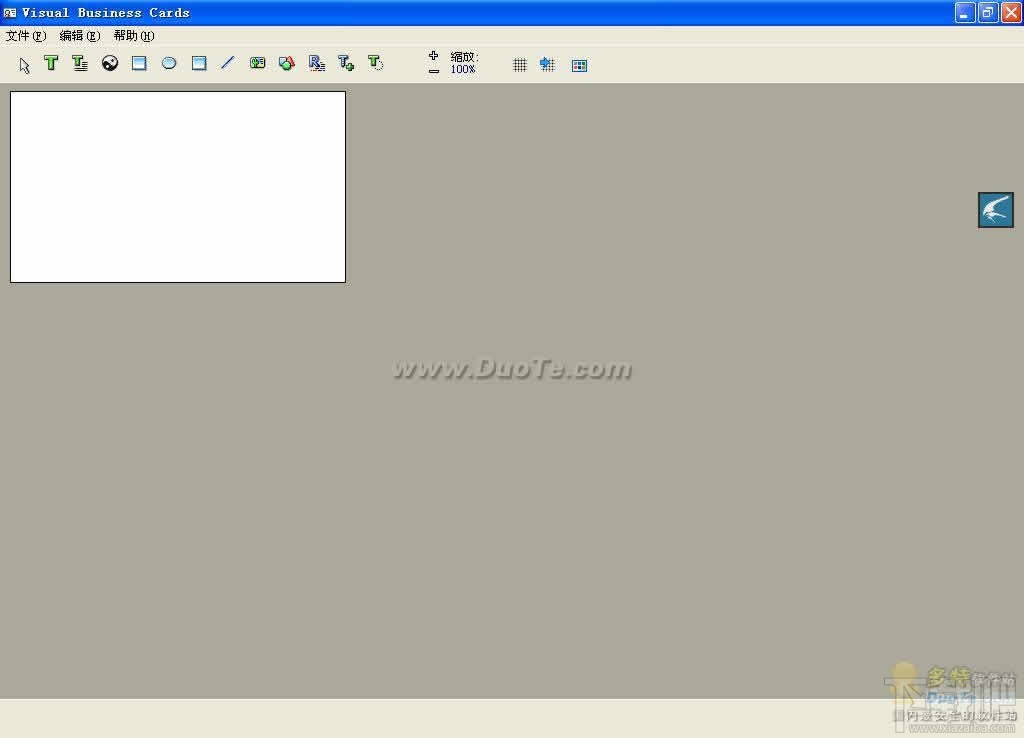Select the ellipse shape tool

pos(169,63)
